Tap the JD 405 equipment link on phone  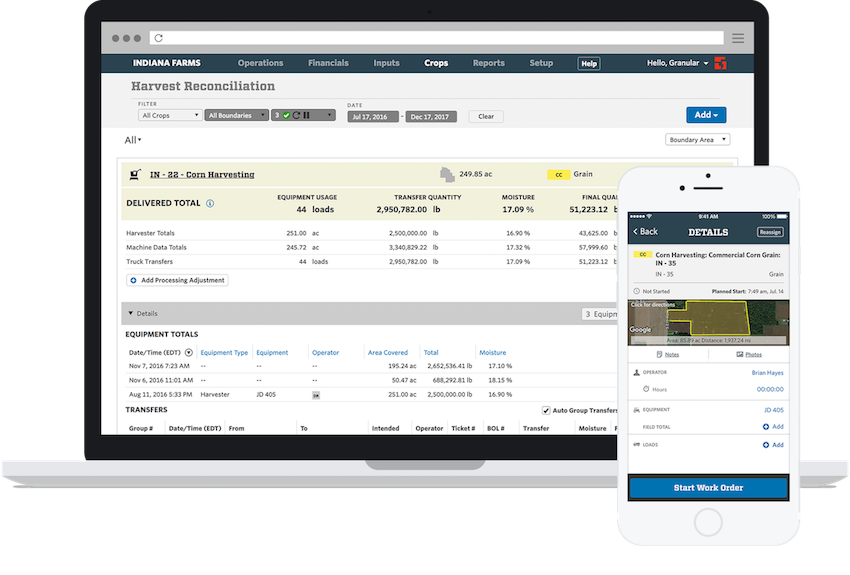click(774, 410)
